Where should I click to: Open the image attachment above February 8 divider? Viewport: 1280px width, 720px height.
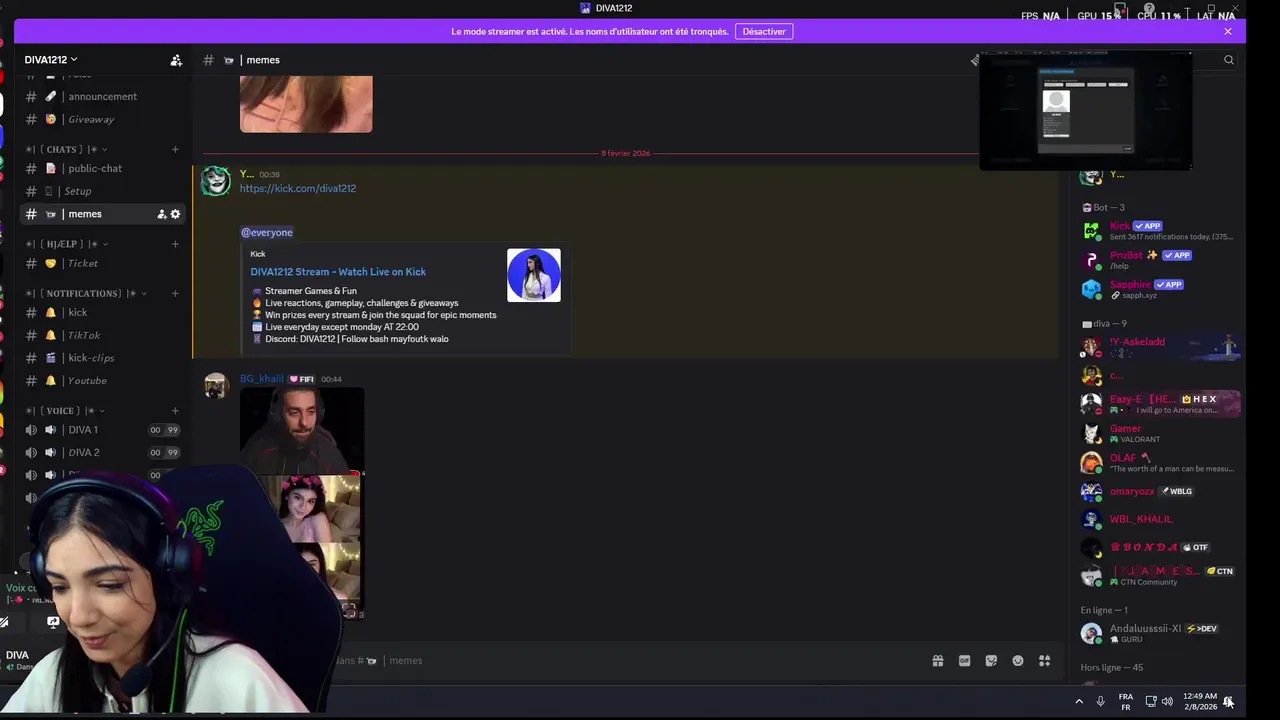[x=306, y=104]
